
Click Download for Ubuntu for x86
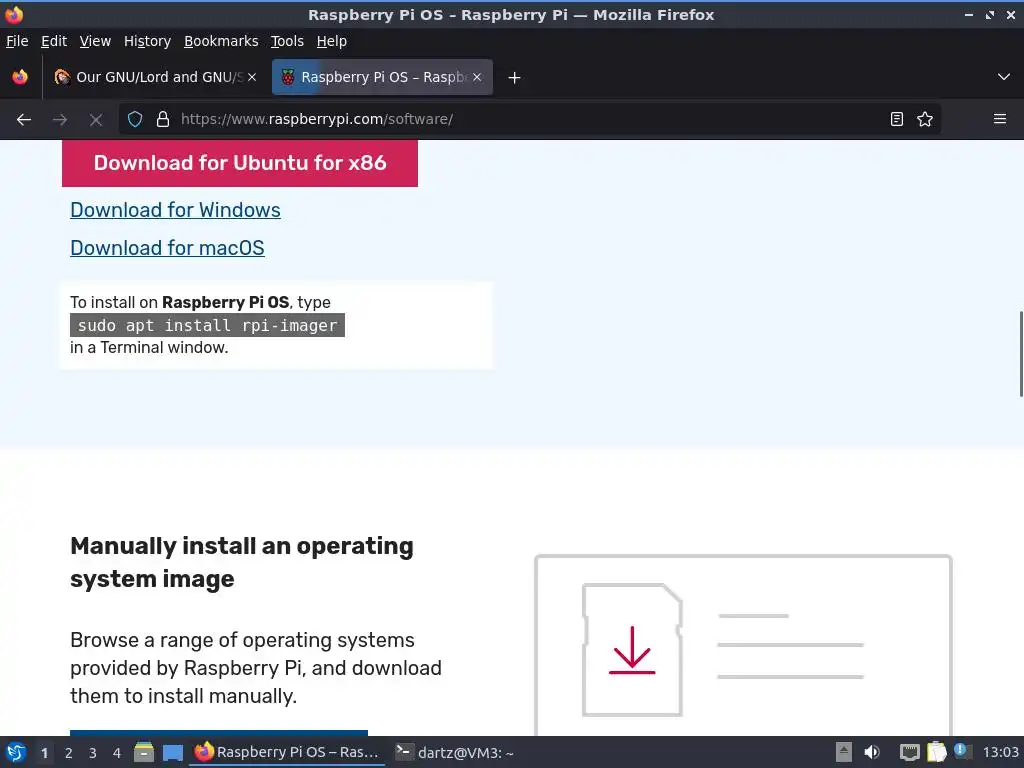tap(240, 163)
